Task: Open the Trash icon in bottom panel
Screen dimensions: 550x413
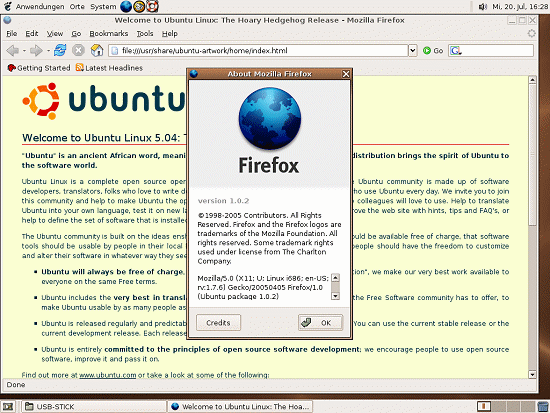Action: click(543, 407)
